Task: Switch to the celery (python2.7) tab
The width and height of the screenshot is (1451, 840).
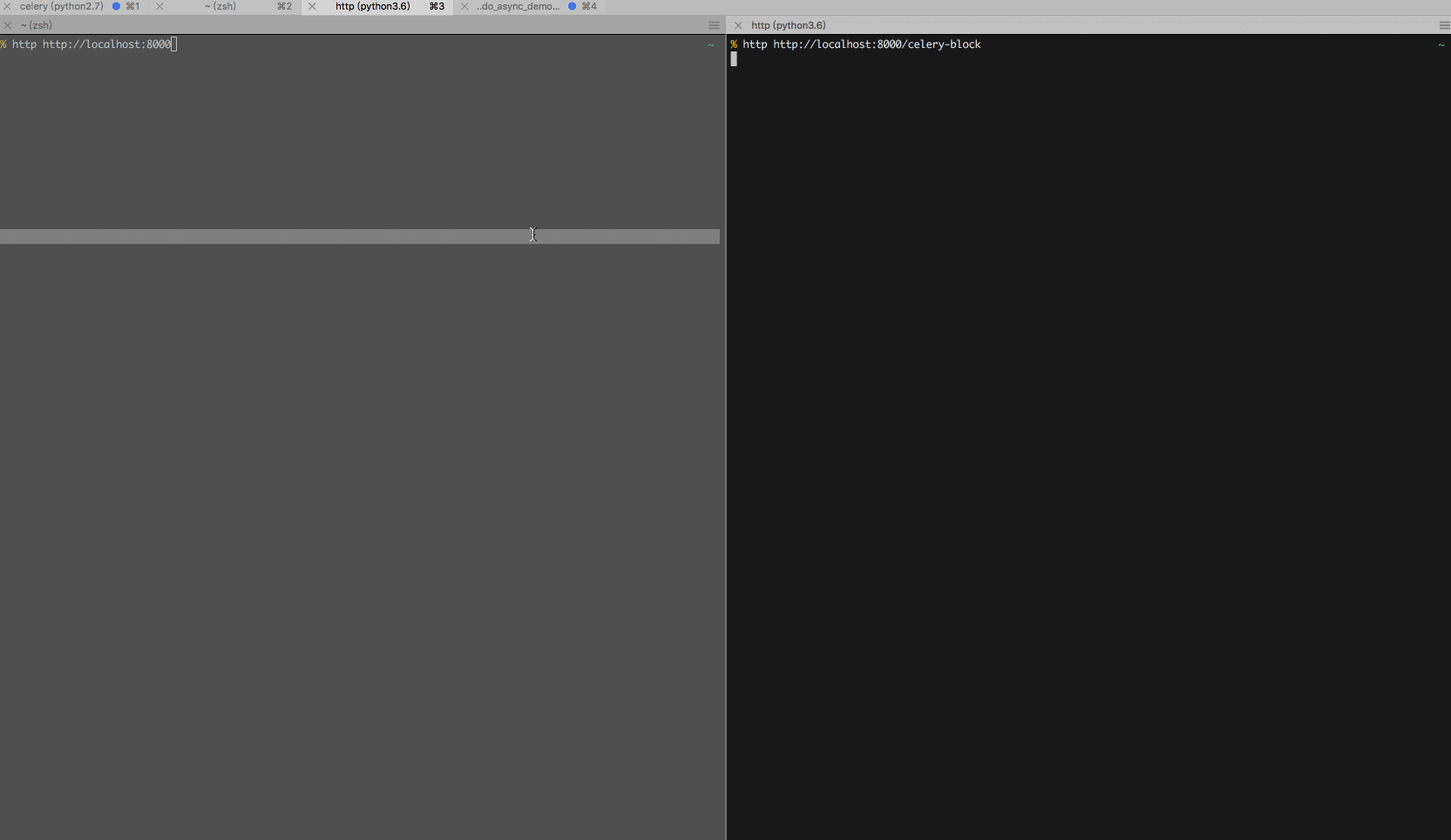Action: [x=61, y=6]
